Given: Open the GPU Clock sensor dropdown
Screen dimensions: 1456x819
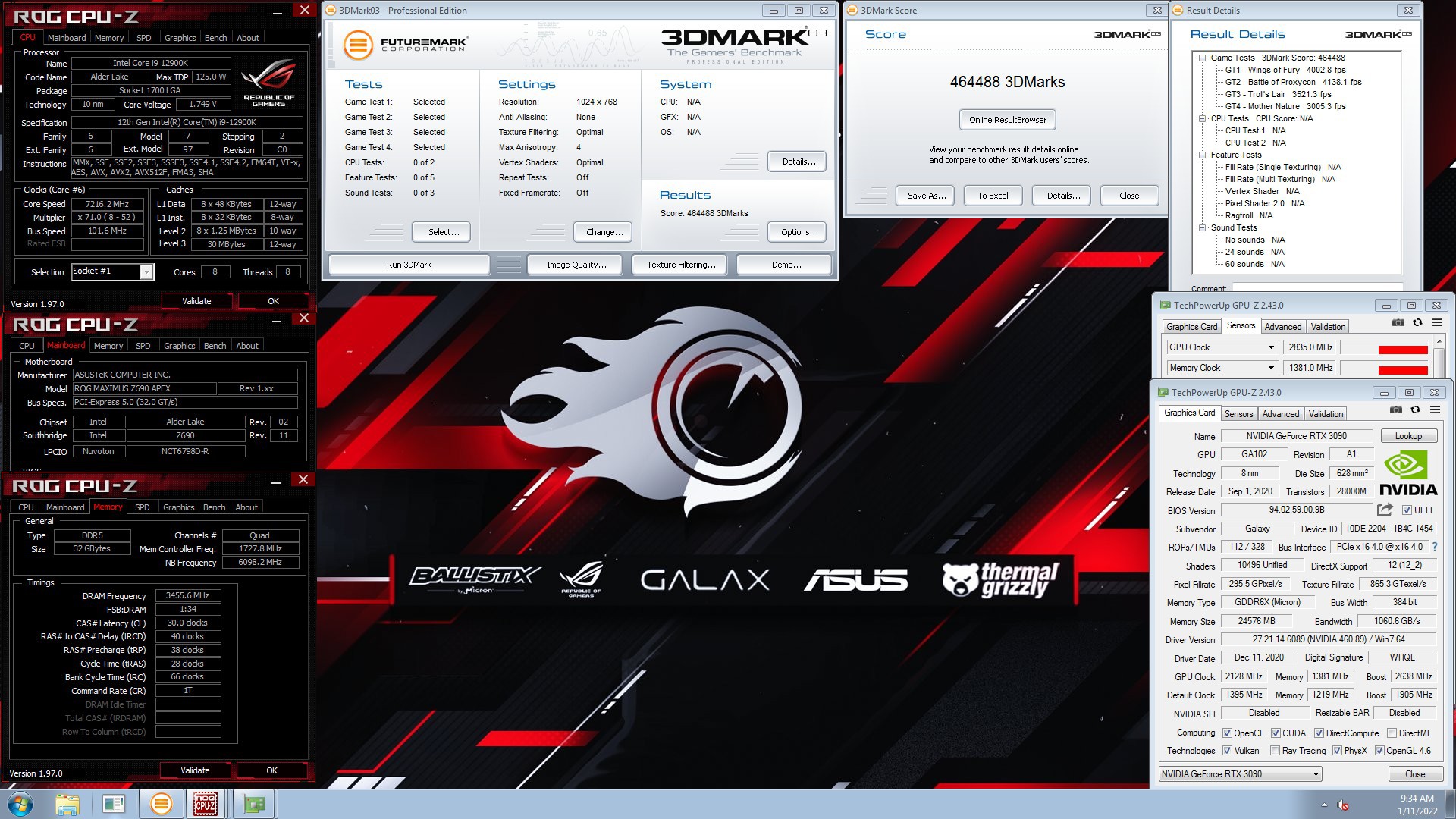Looking at the screenshot, I should 1271,347.
